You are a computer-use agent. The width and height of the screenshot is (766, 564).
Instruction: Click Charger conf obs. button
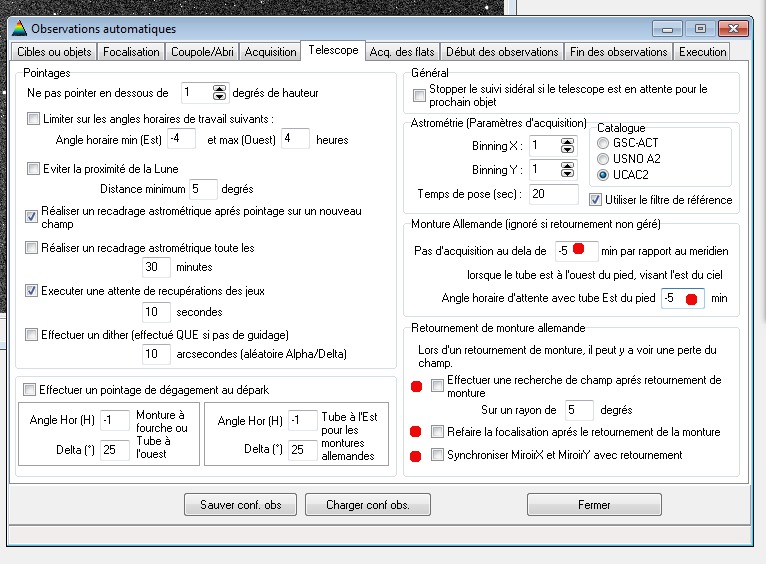click(x=368, y=504)
